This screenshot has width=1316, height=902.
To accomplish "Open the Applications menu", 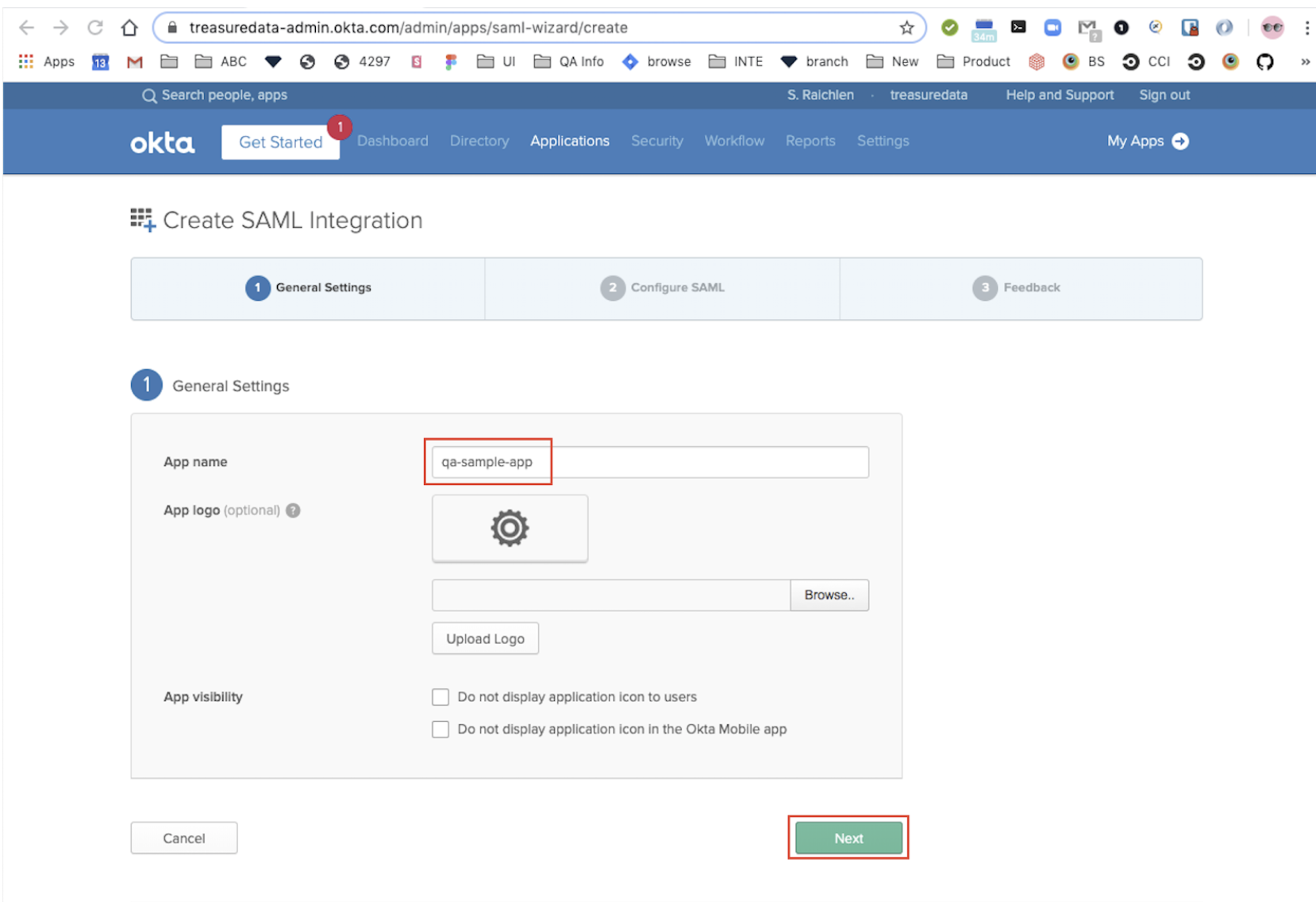I will pyautogui.click(x=569, y=141).
